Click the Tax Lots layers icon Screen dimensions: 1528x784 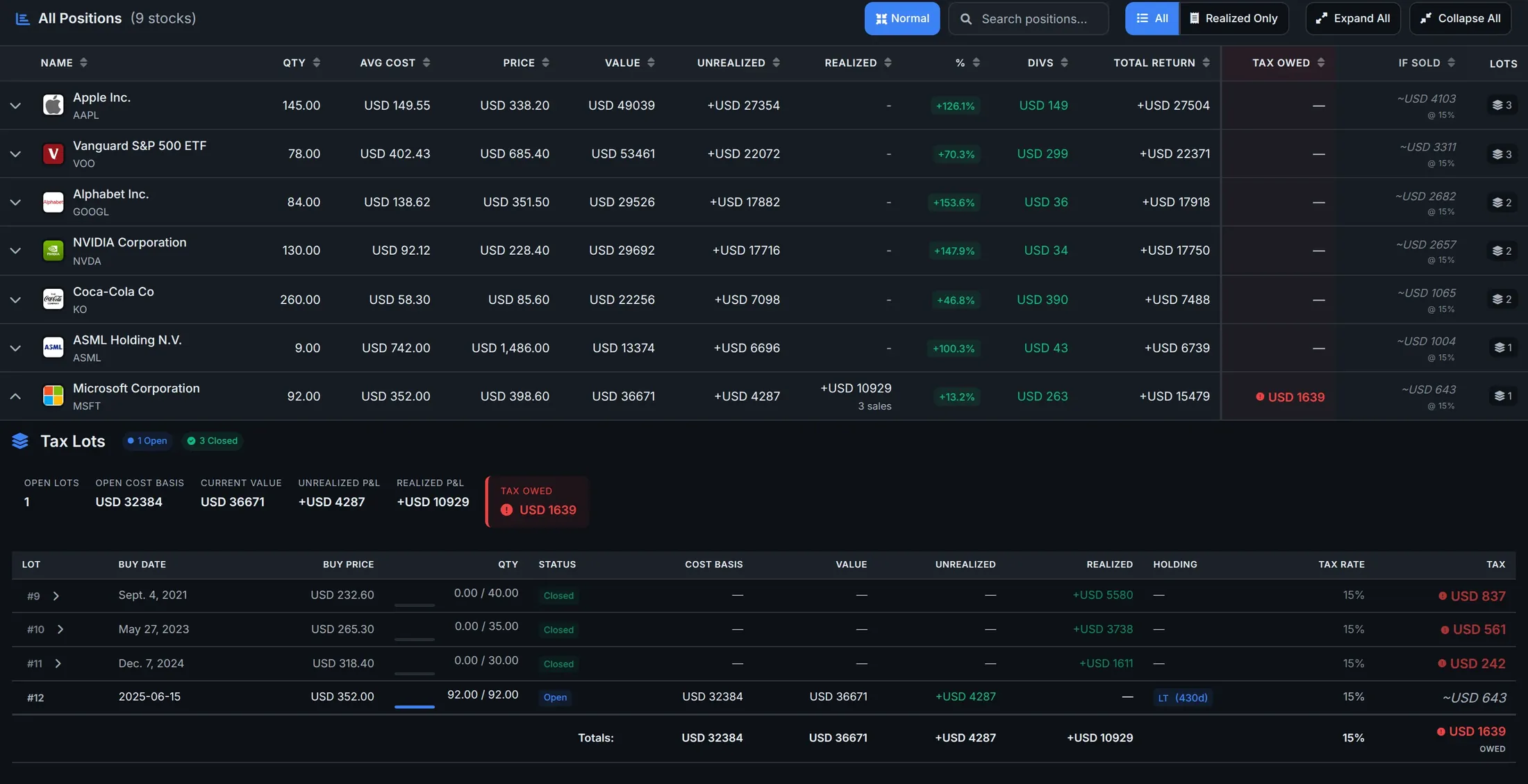tap(20, 441)
